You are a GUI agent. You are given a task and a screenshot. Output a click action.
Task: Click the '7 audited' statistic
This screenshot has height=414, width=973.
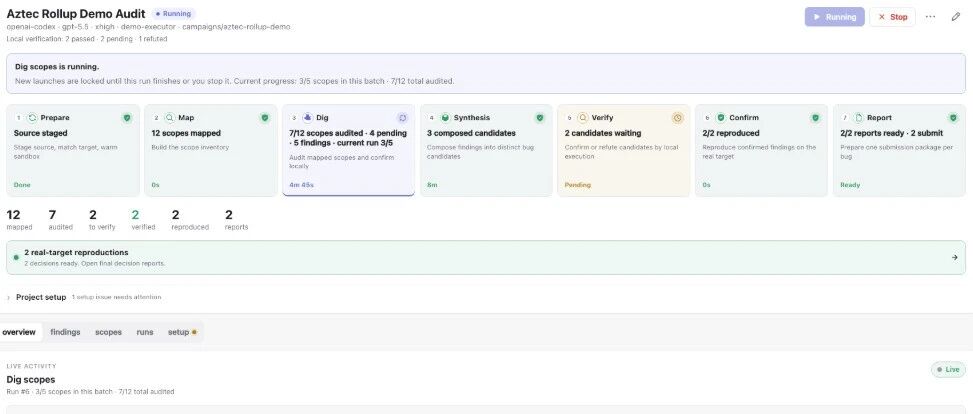pyautogui.click(x=60, y=220)
